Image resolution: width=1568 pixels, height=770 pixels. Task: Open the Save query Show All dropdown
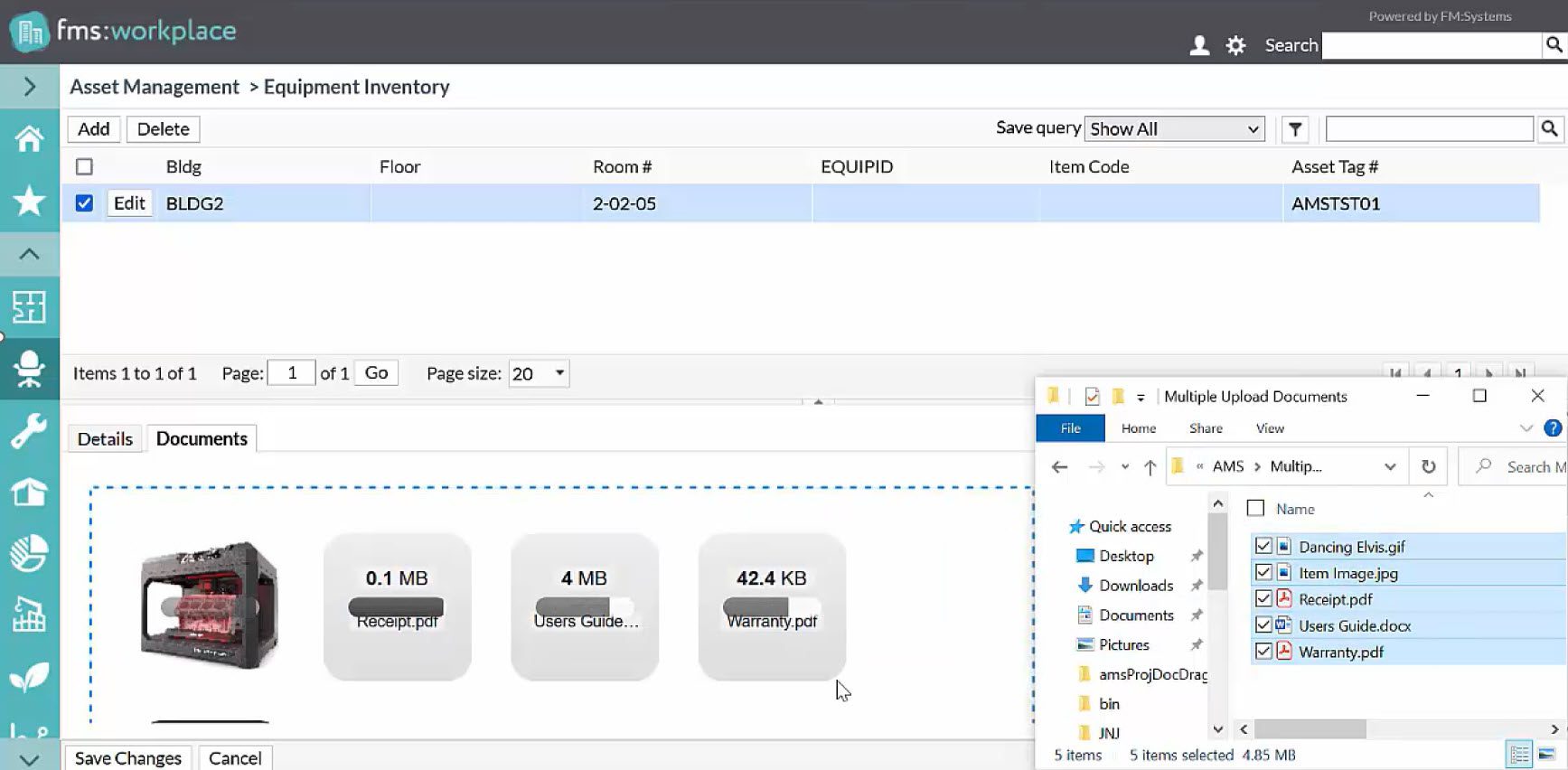tap(1174, 129)
